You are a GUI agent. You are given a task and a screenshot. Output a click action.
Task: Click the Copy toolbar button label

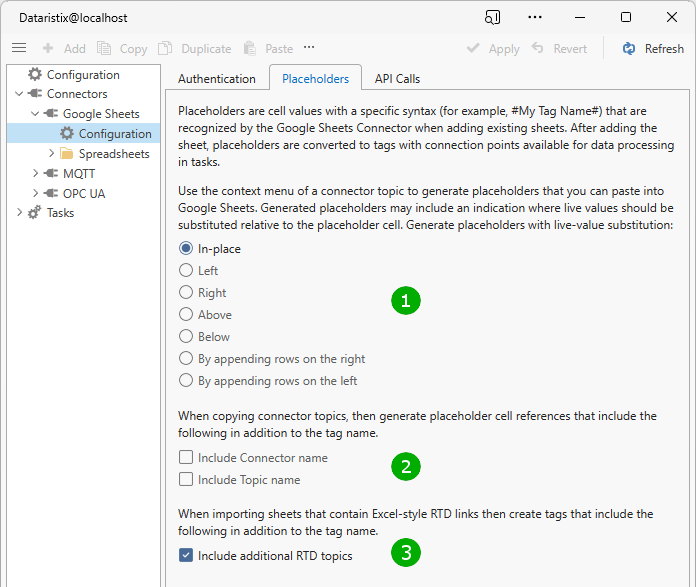point(133,49)
